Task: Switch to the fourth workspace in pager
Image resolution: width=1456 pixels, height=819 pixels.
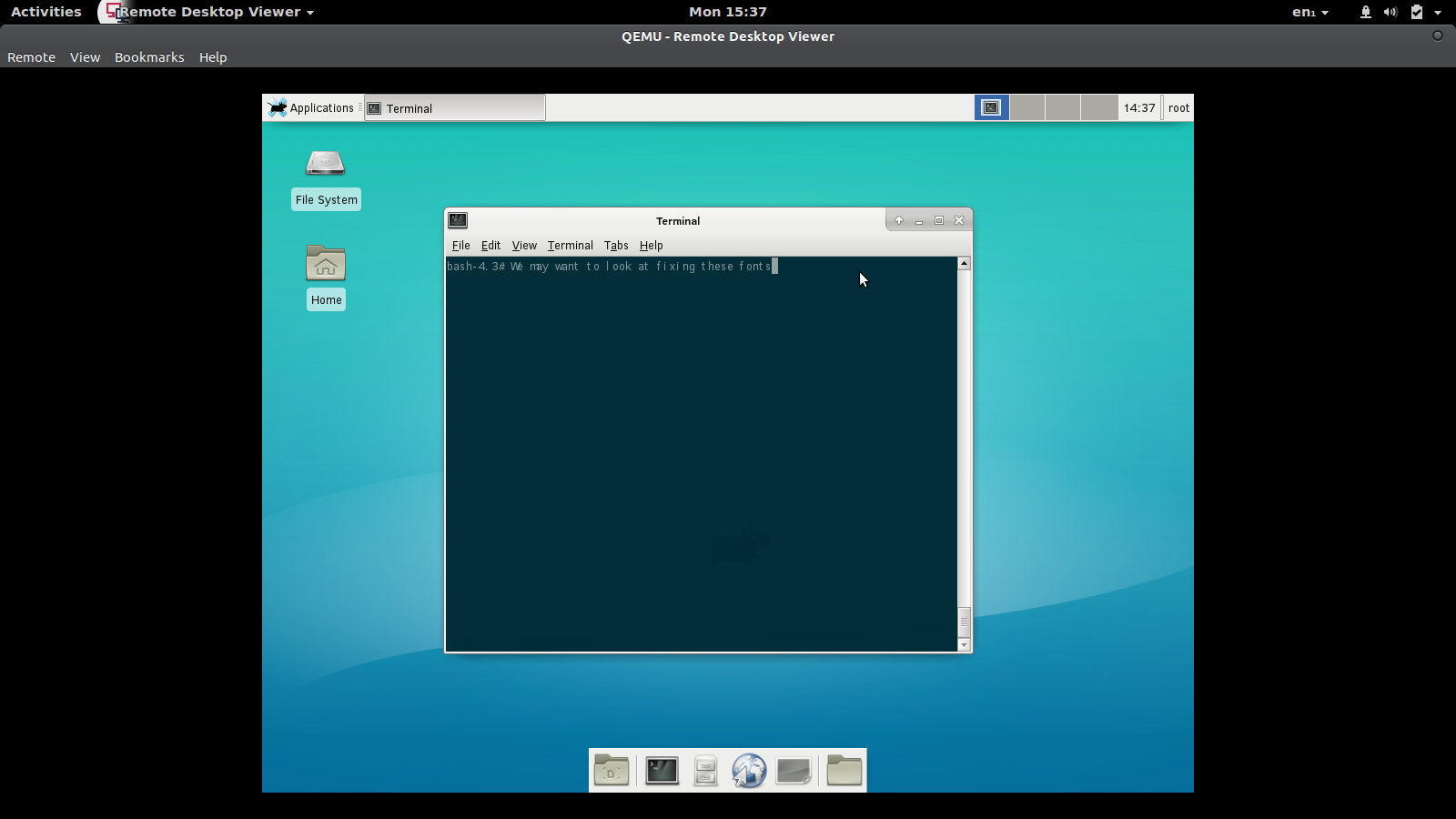Action: [x=1099, y=107]
